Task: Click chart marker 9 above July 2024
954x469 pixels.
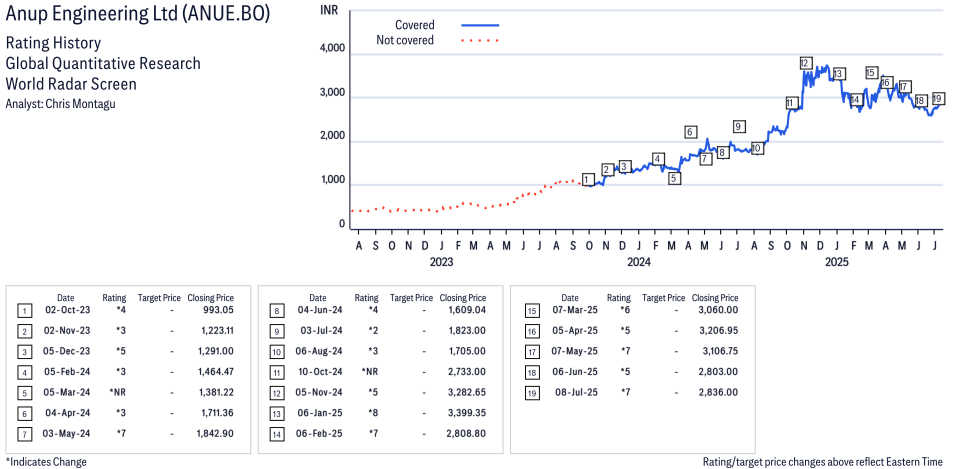Action: (739, 127)
